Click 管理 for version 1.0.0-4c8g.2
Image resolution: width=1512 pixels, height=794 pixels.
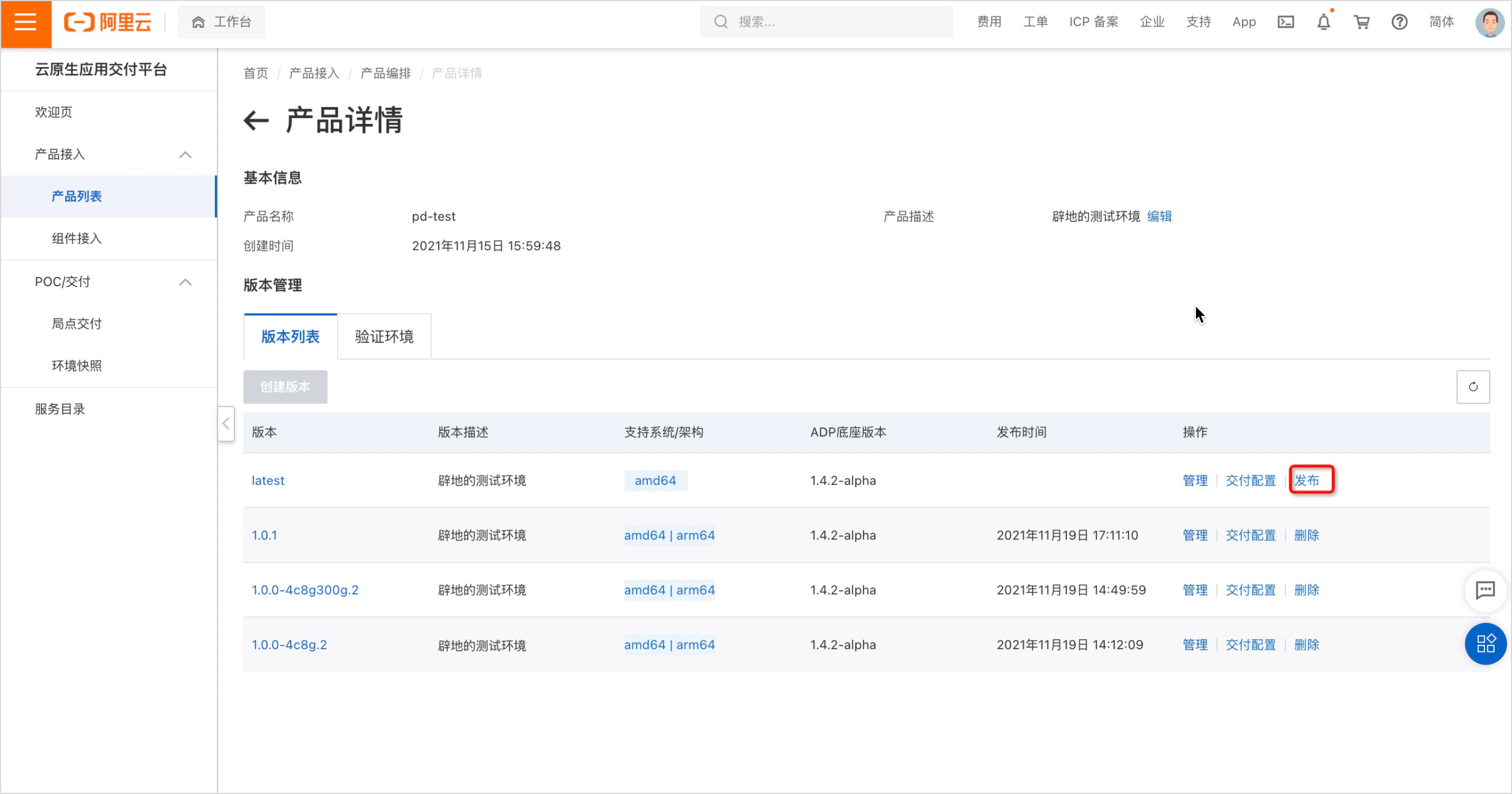pos(1195,644)
